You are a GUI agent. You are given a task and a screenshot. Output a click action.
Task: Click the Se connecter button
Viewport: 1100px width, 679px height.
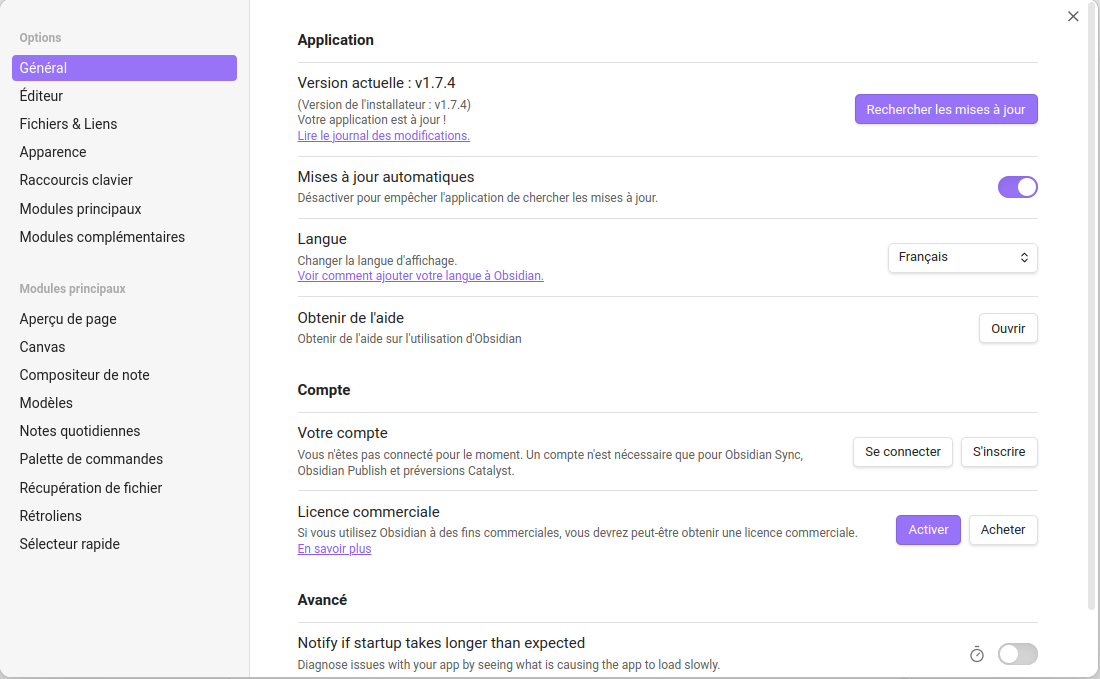(902, 452)
